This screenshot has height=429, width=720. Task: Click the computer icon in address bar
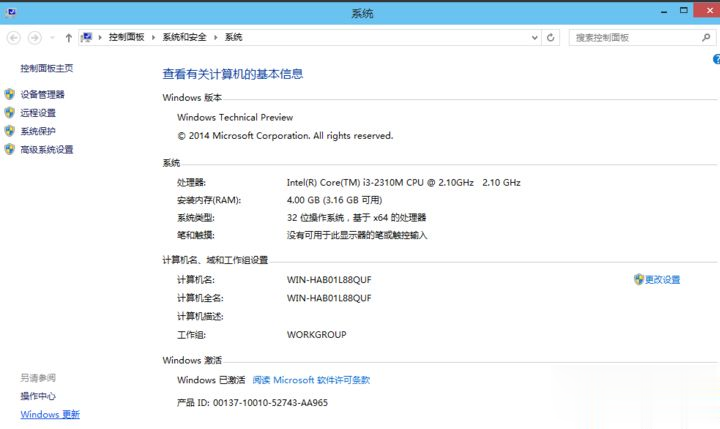[x=87, y=37]
